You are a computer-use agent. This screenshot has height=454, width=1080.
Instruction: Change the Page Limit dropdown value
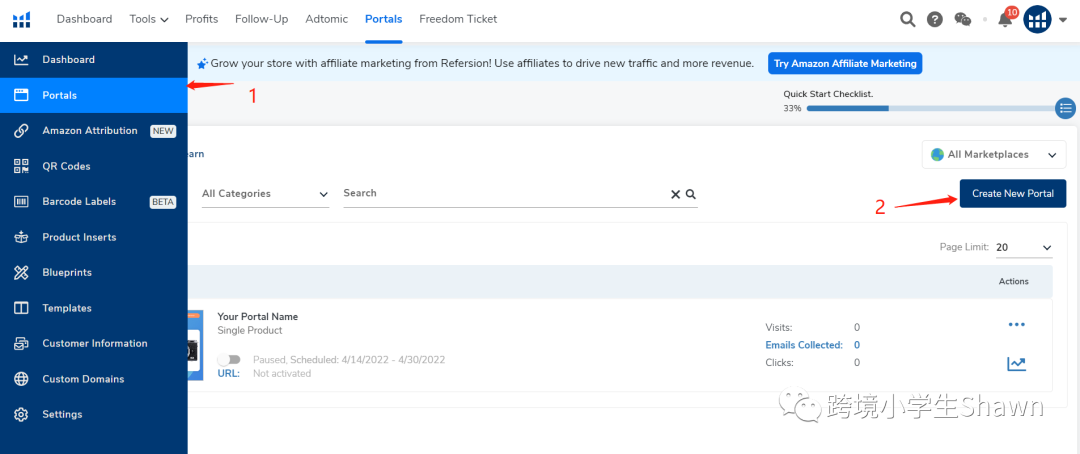1024,247
